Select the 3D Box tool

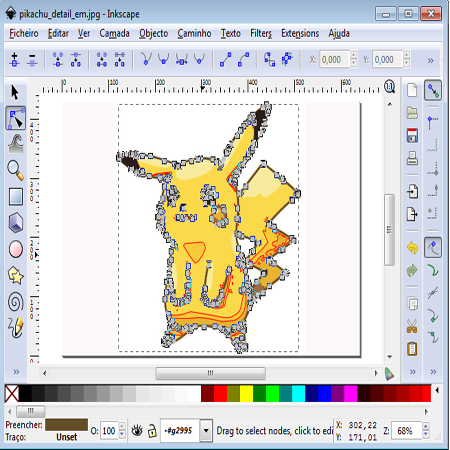[x=15, y=223]
